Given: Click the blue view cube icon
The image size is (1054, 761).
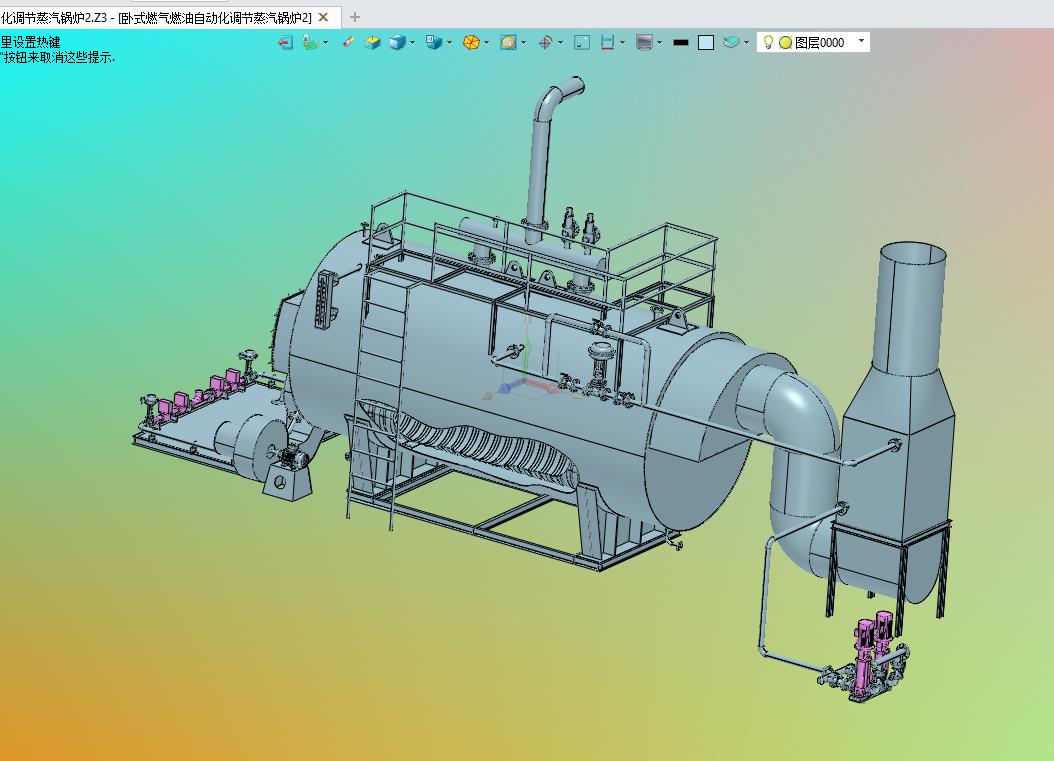Looking at the screenshot, I should [x=397, y=42].
